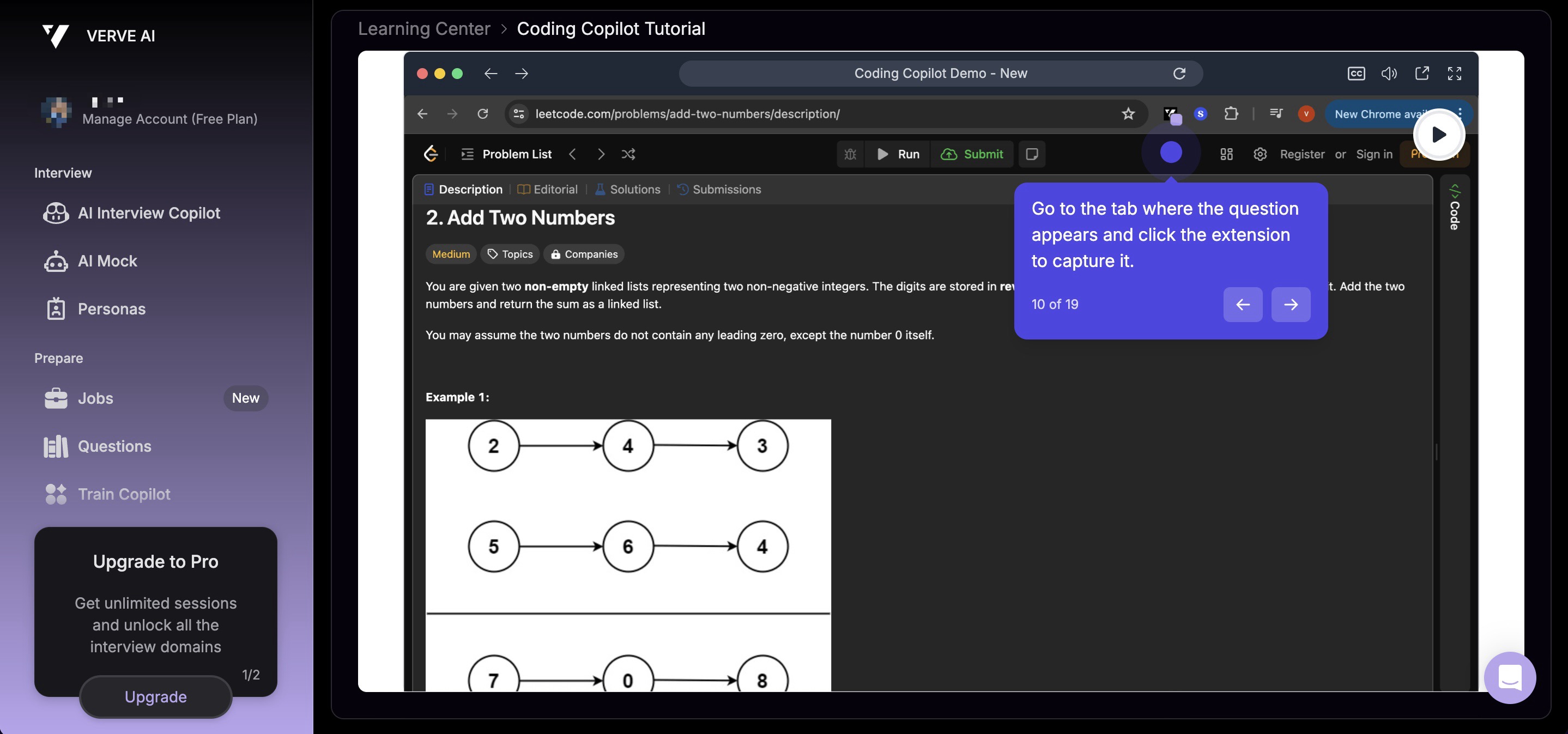This screenshot has width=1568, height=734.
Task: Open tutorial in new window icon
Action: [x=1421, y=74]
